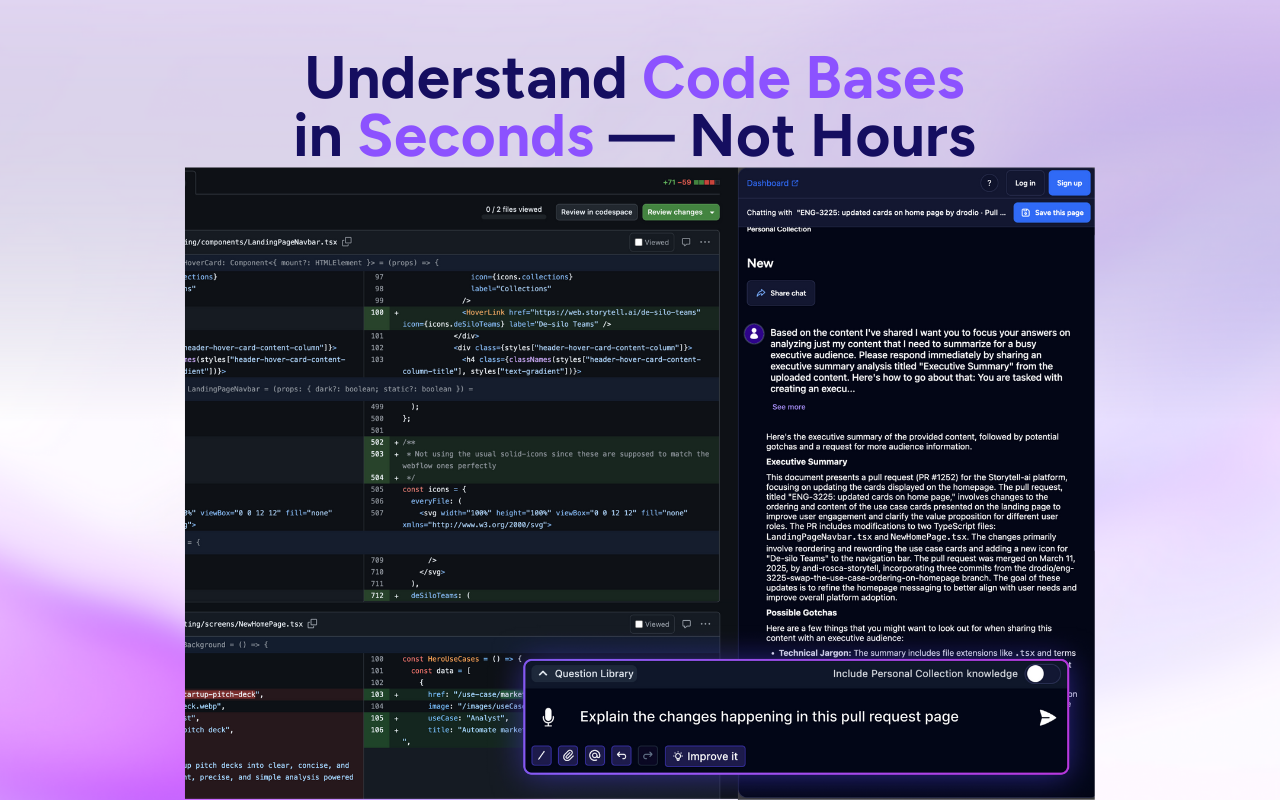Click the Log in button
This screenshot has width=1280, height=800.
point(1025,183)
